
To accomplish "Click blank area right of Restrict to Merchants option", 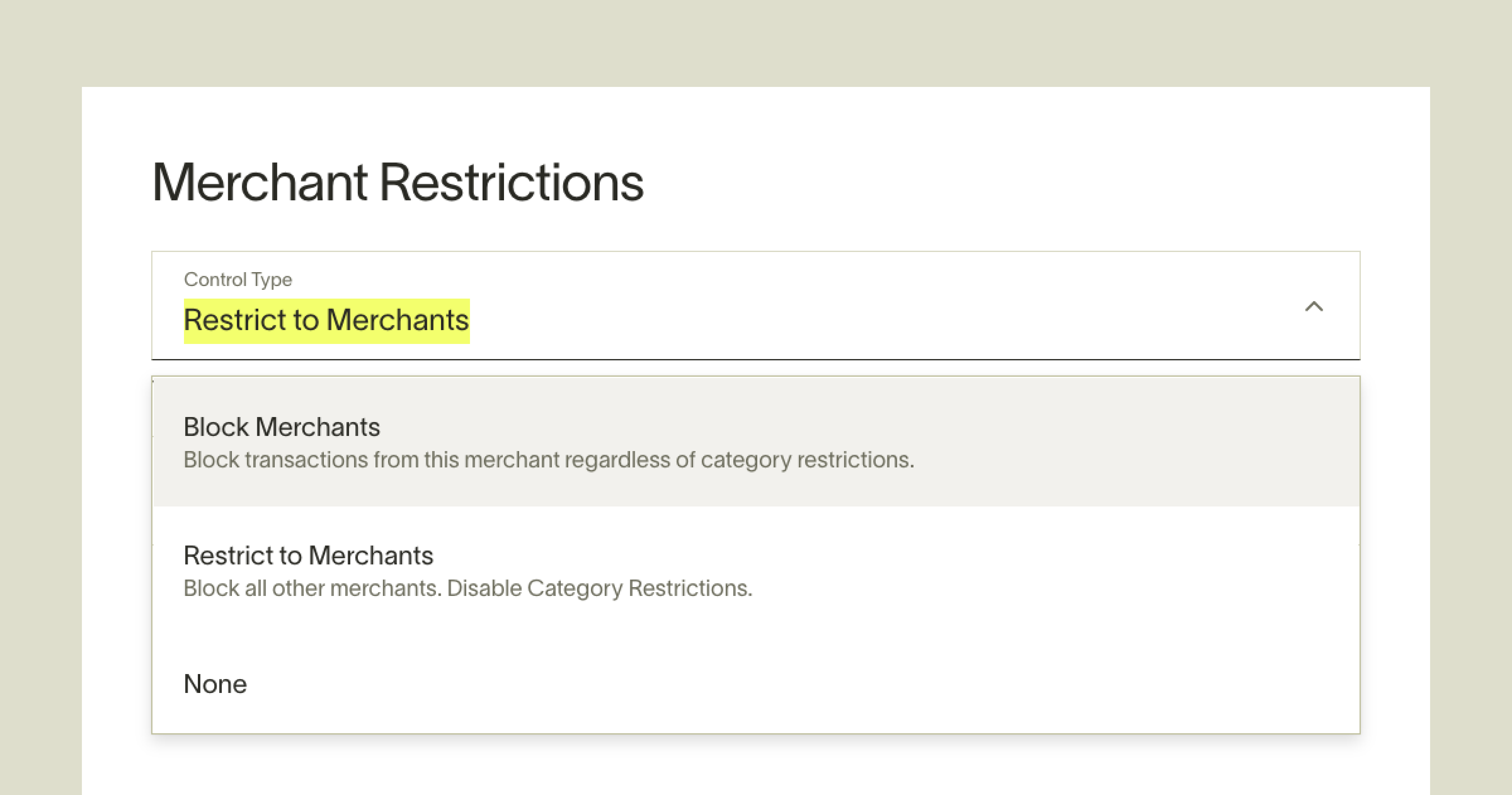I will click(x=1057, y=570).
